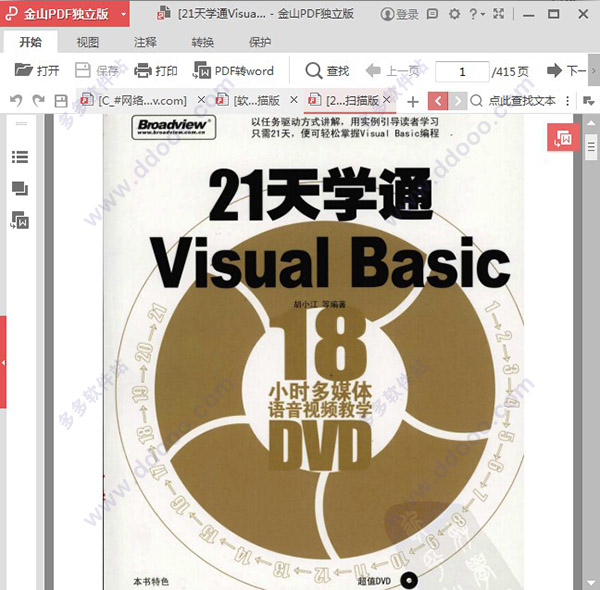Open the 金山PDF独立版 application menu dropdown
This screenshot has width=600, height=590.
pyautogui.click(x=123, y=15)
